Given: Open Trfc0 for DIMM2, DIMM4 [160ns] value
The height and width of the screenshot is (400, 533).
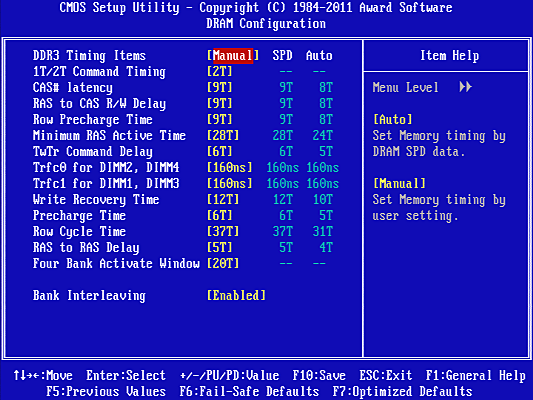Looking at the screenshot, I should click(x=230, y=168).
